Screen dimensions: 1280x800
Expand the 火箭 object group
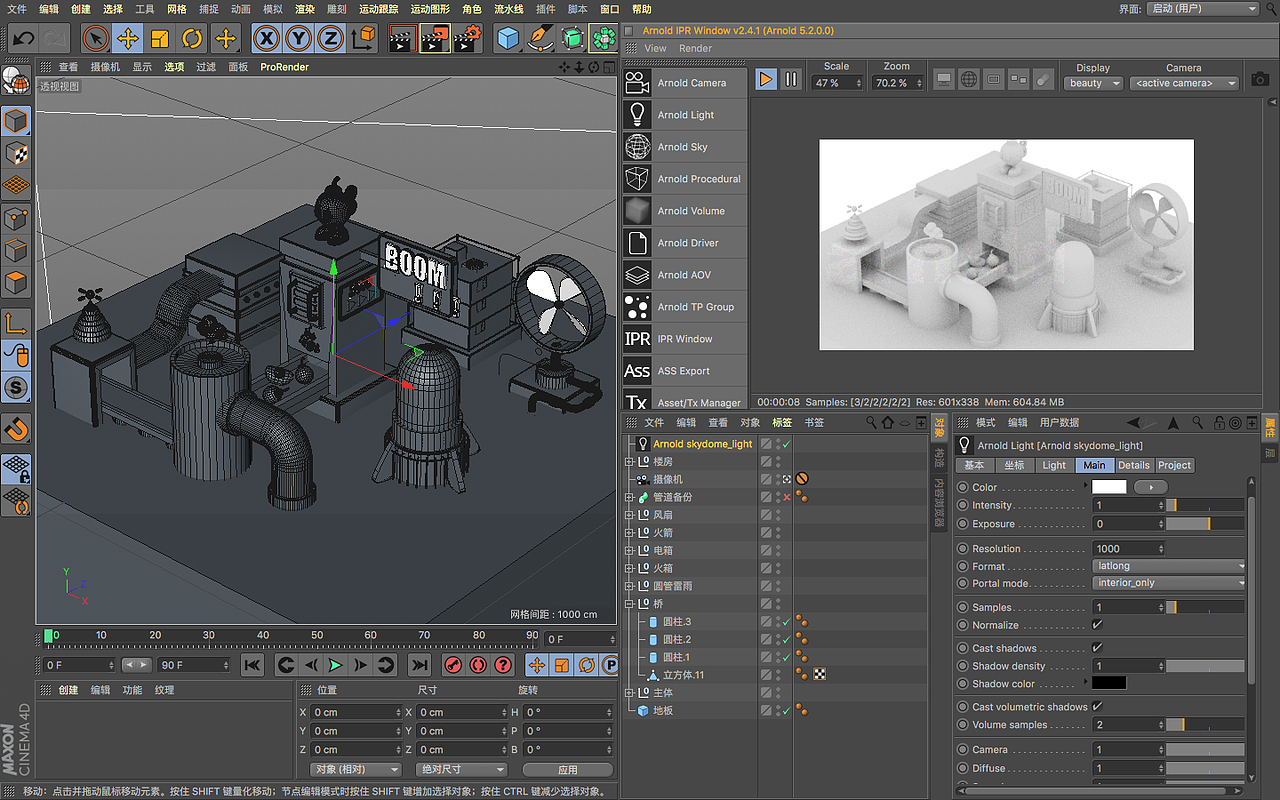[629, 533]
